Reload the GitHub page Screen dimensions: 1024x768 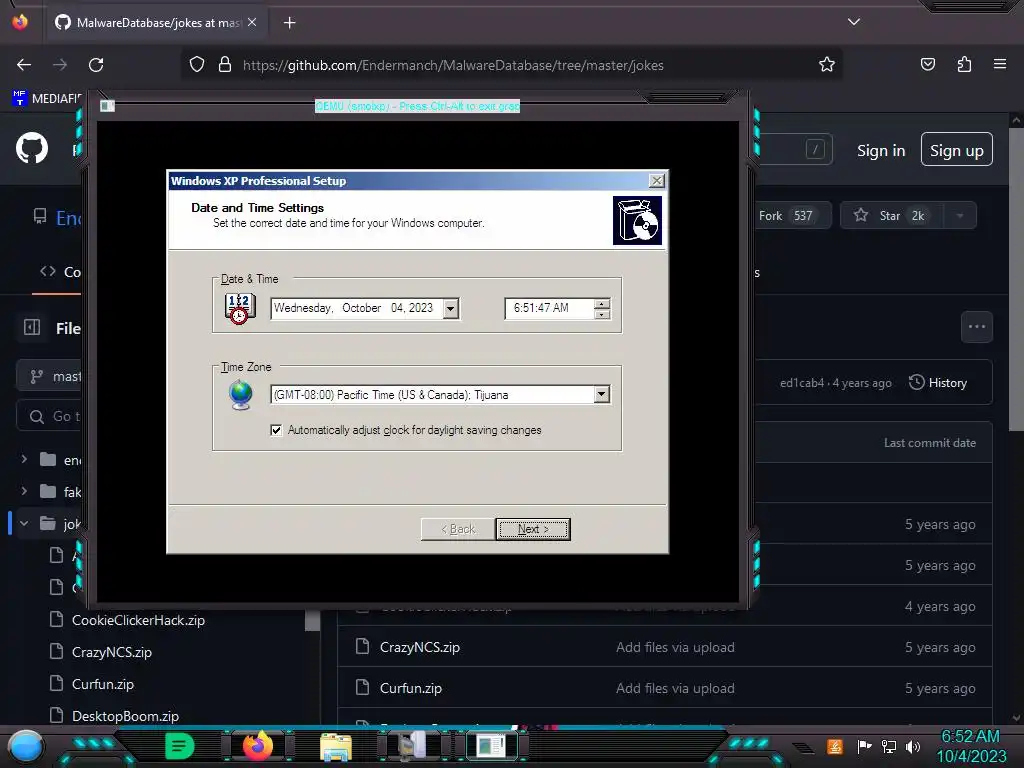pyautogui.click(x=96, y=65)
